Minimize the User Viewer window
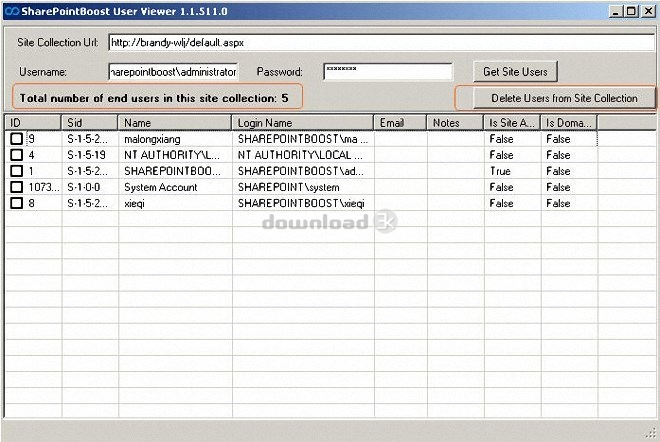The width and height of the screenshot is (660, 442). click(616, 11)
